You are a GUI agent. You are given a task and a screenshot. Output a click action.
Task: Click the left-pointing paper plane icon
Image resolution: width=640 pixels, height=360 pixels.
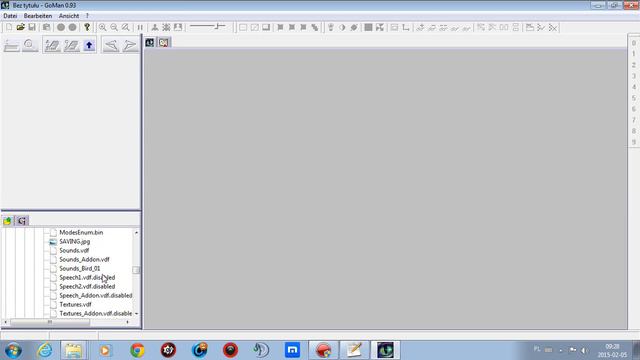pyautogui.click(x=111, y=45)
